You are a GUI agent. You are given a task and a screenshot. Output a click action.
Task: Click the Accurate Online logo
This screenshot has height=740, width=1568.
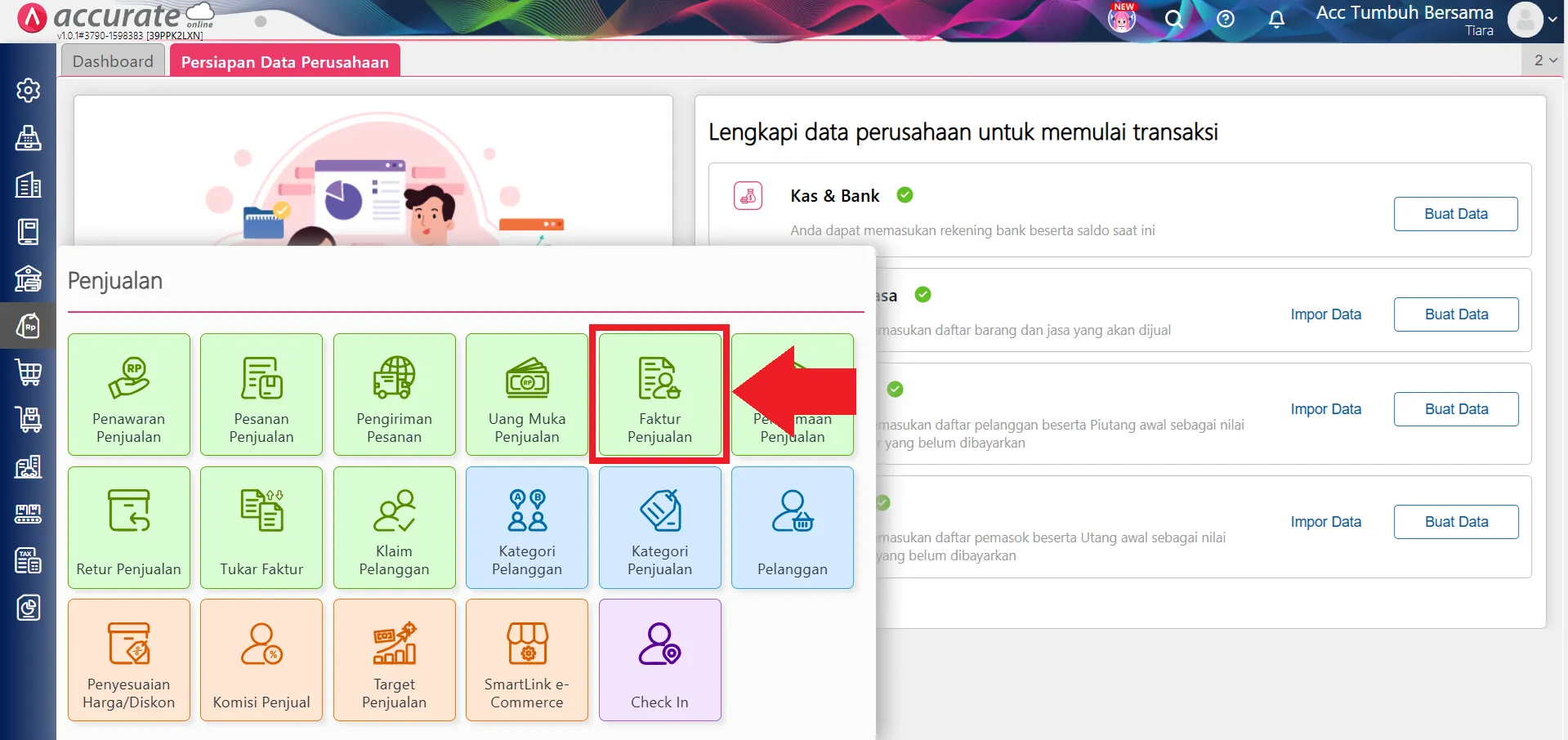[x=116, y=17]
